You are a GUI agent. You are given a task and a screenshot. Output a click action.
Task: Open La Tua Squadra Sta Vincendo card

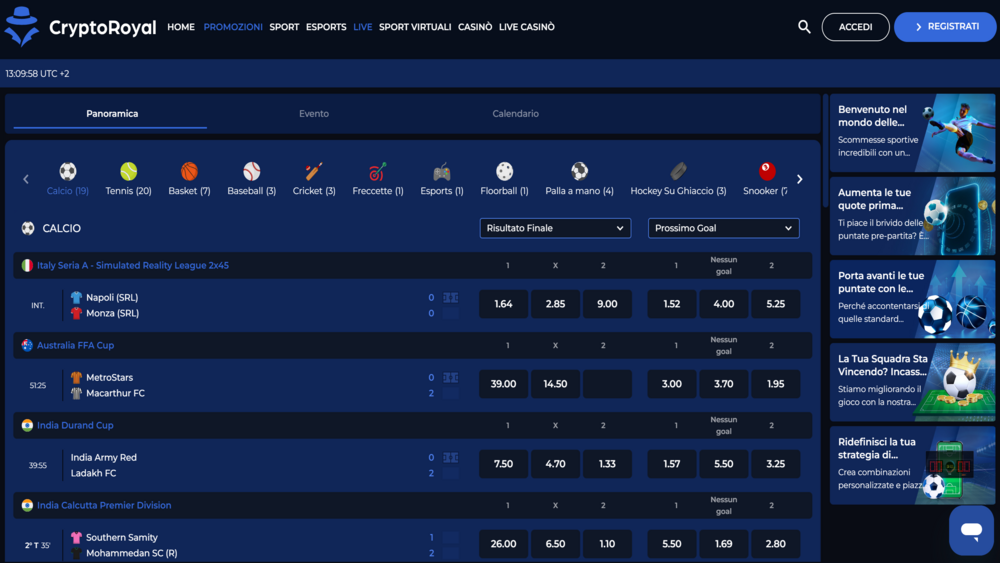912,383
